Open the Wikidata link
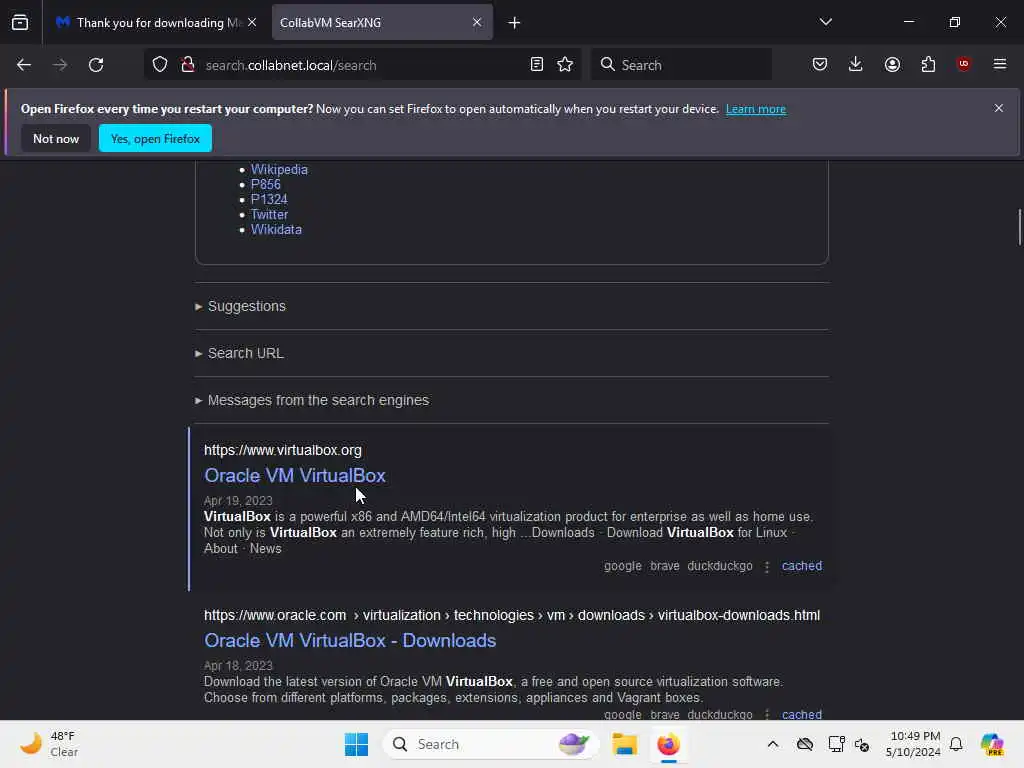Screen dimensions: 1024x768 pos(276,229)
